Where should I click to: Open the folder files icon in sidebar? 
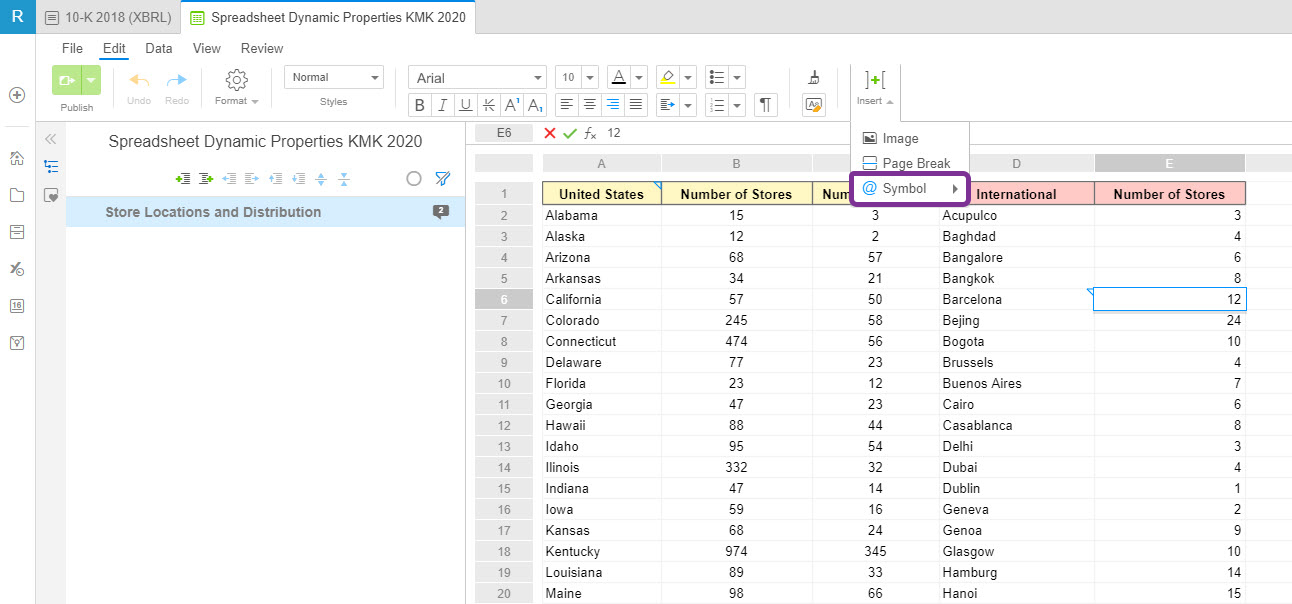[17, 195]
